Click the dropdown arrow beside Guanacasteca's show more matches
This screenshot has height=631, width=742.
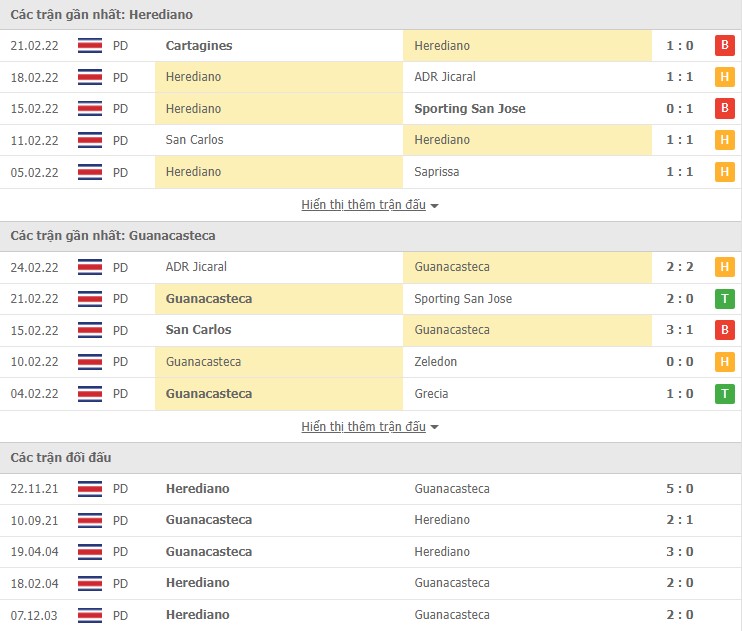434,428
